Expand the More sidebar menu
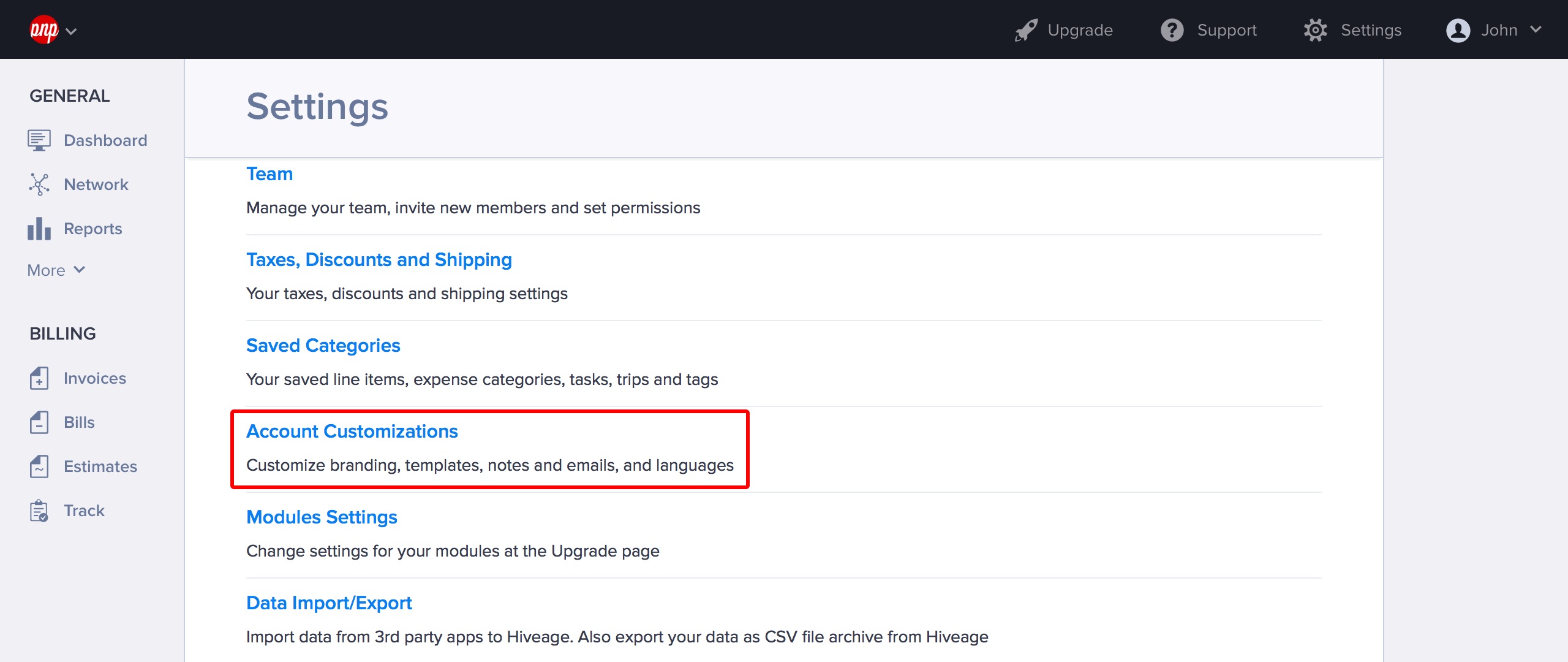The width and height of the screenshot is (1568, 662). [56, 270]
